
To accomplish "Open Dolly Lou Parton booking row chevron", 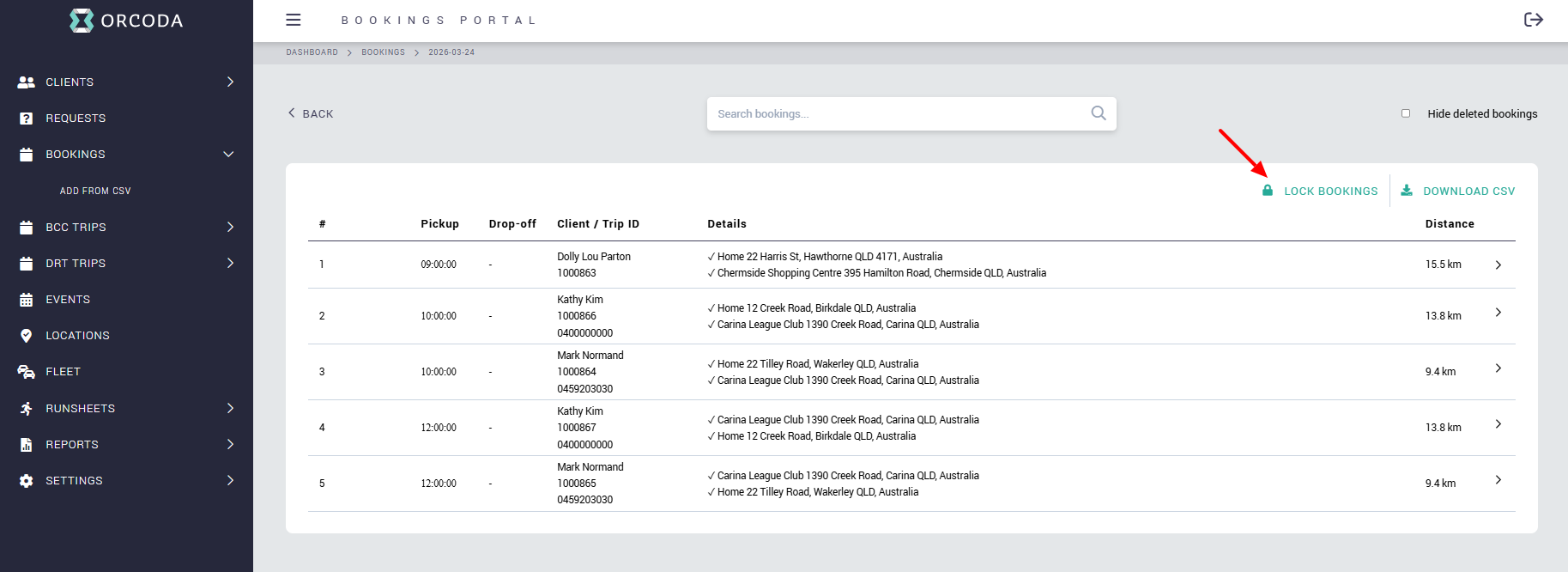I will pos(1498,265).
